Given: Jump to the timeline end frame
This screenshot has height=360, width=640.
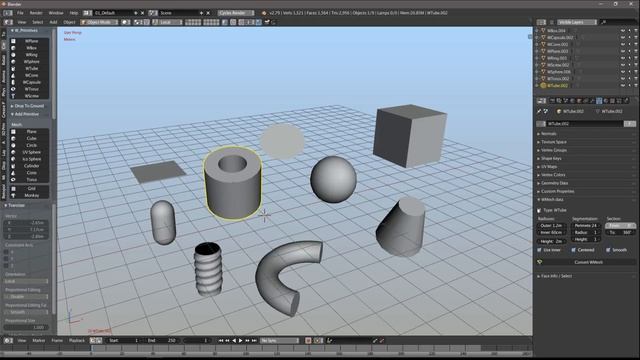Looking at the screenshot, I should tap(254, 340).
